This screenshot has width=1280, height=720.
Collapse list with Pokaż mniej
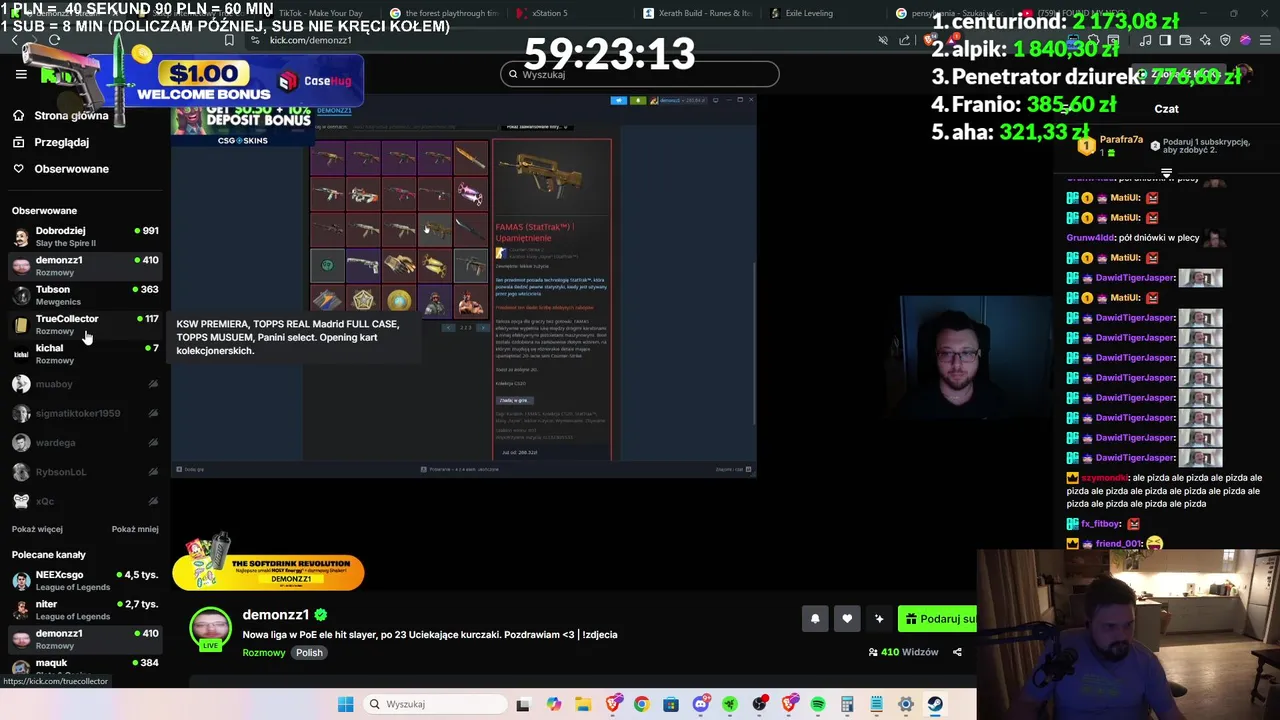[135, 529]
